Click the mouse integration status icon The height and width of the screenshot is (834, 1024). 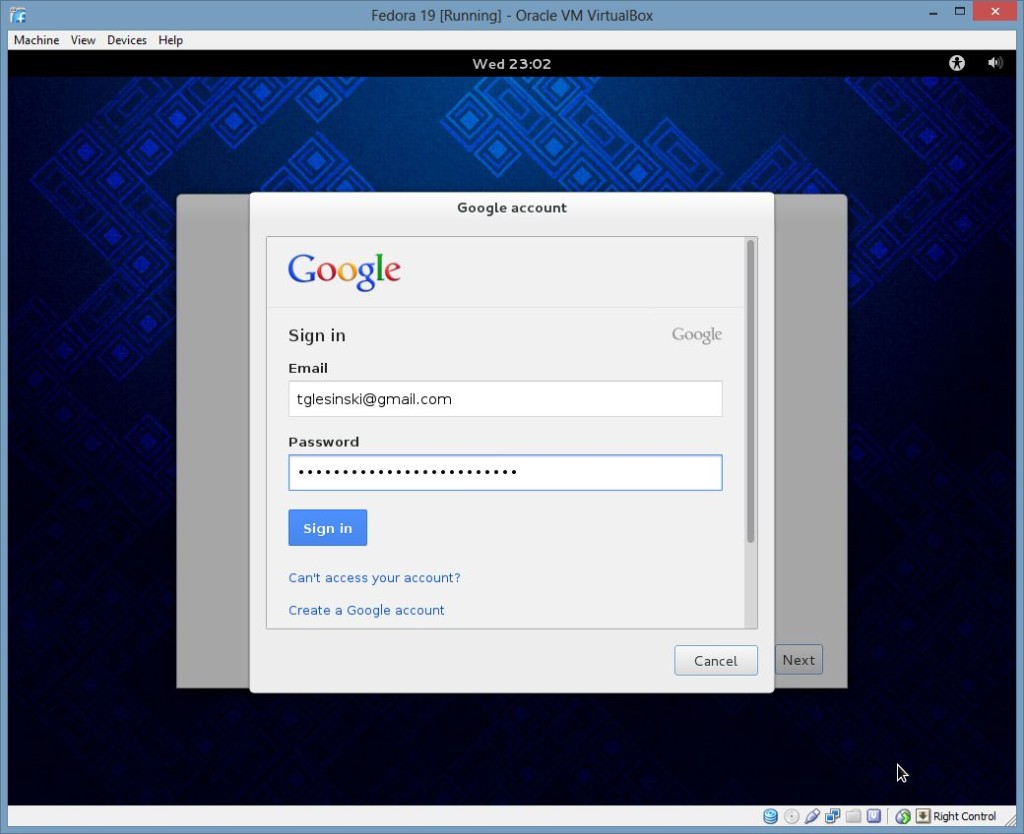(903, 816)
